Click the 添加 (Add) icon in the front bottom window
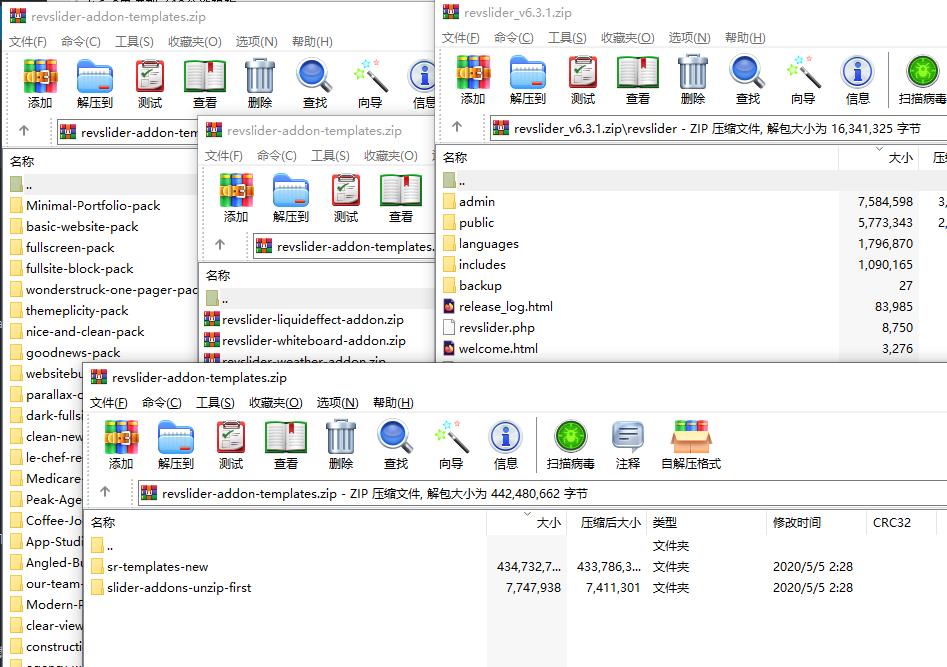 pyautogui.click(x=121, y=445)
